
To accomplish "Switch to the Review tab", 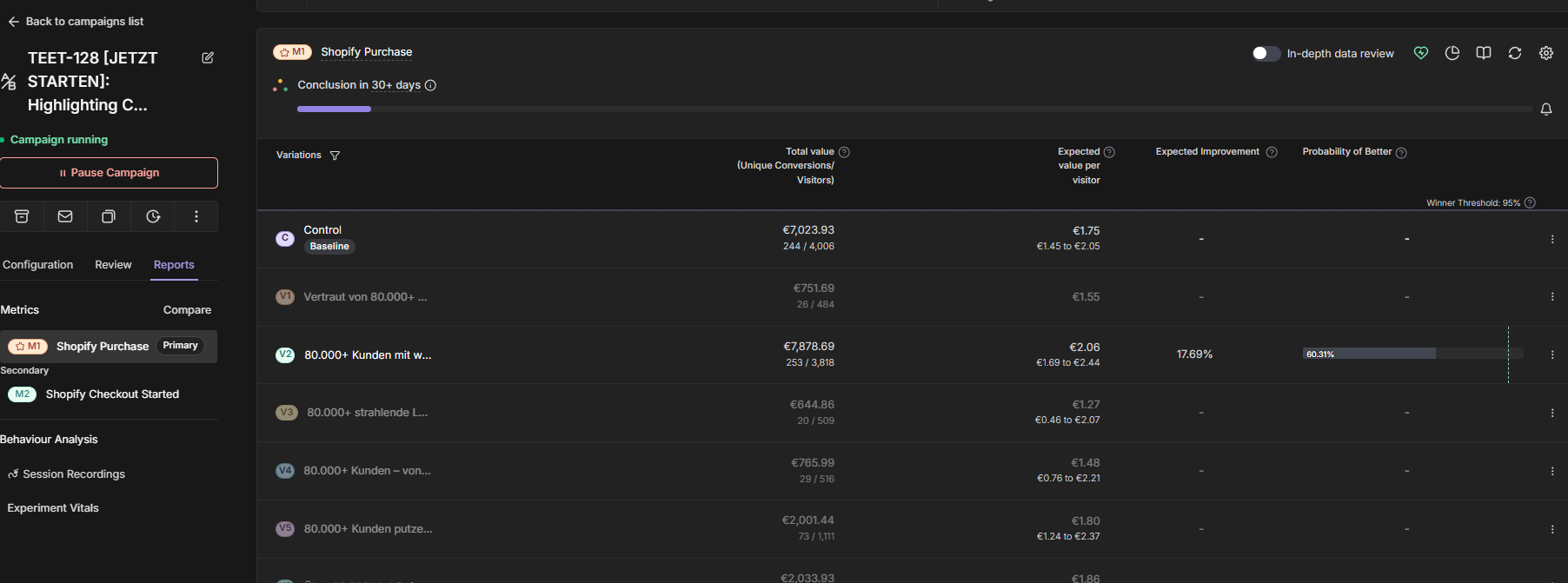I will (113, 265).
